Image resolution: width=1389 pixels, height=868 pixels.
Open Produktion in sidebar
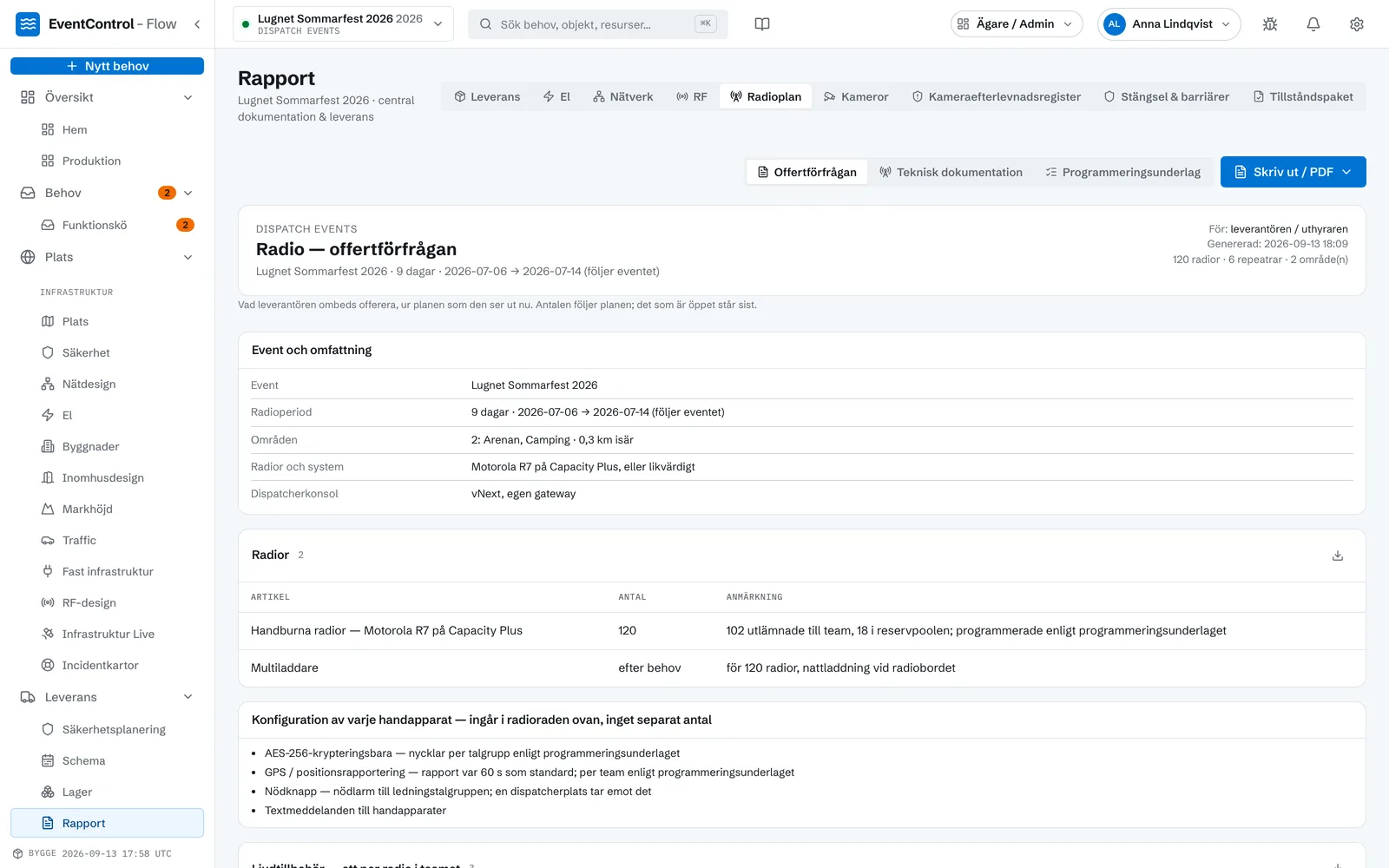click(x=107, y=161)
